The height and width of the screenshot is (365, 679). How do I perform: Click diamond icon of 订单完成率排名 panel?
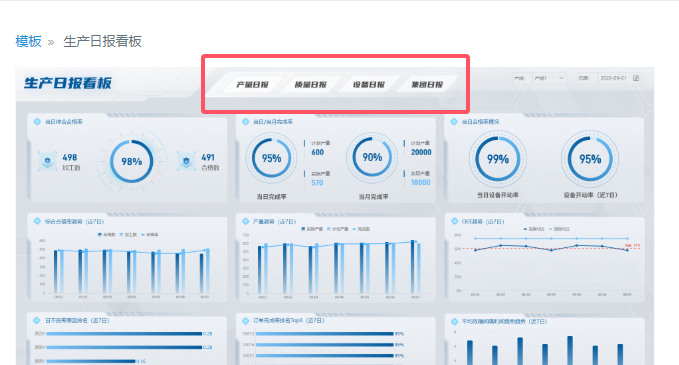[x=246, y=320]
